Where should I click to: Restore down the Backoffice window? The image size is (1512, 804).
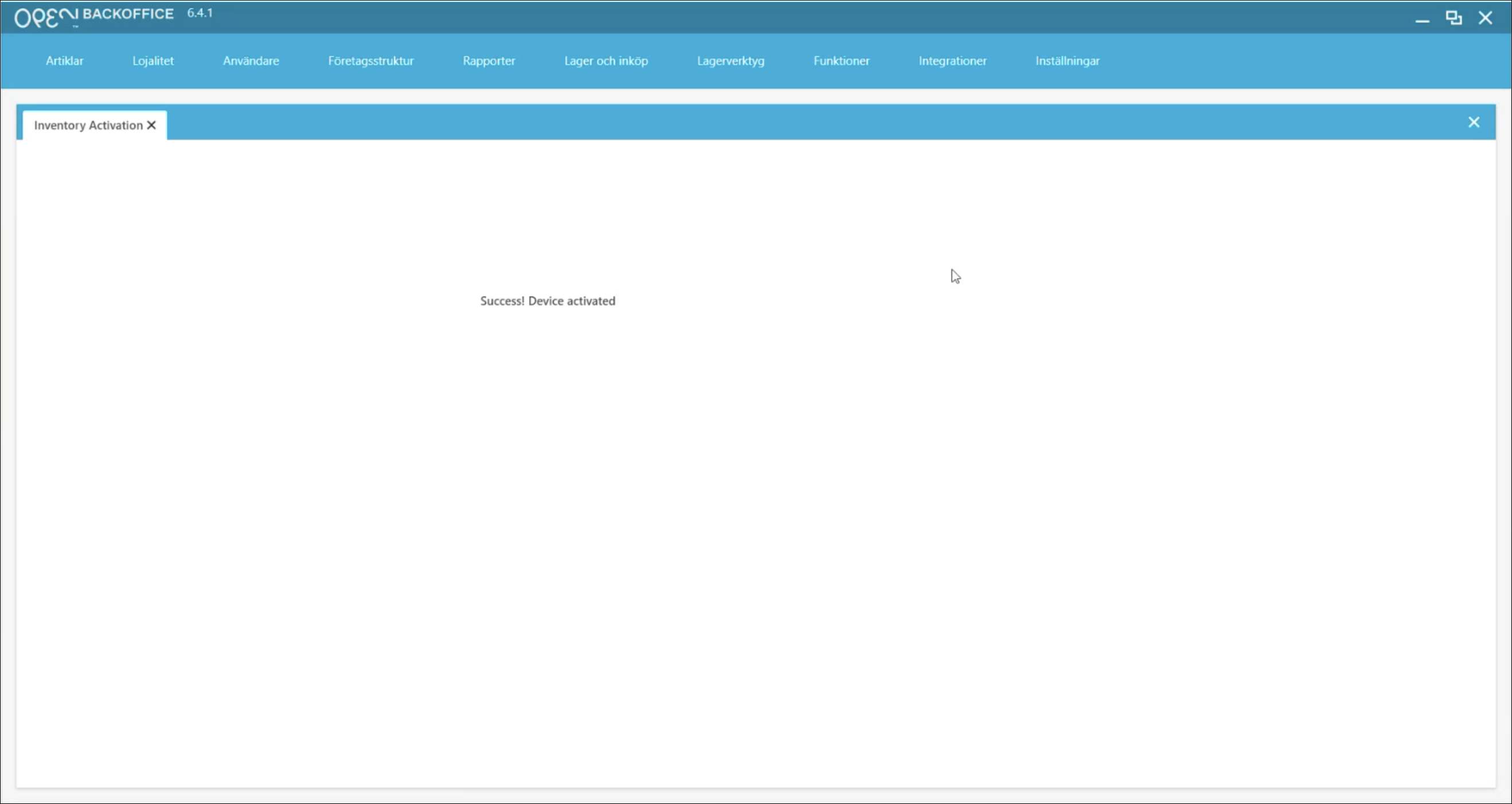click(x=1453, y=18)
